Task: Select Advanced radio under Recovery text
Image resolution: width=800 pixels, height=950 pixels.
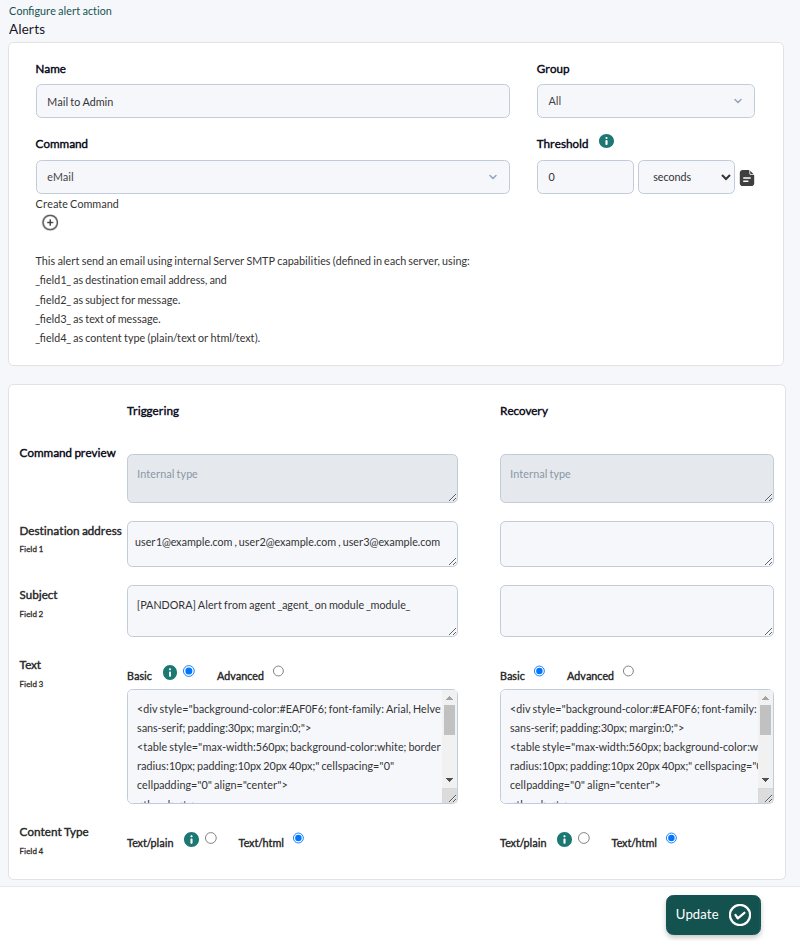Action: [628, 671]
